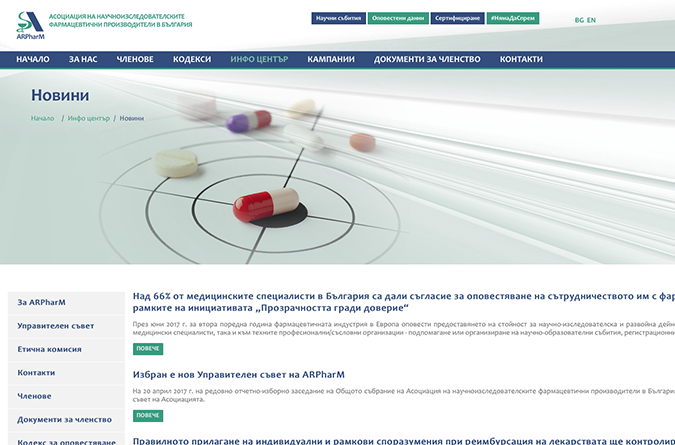The height and width of the screenshot is (445, 675).
Task: Open Документи за членство in sidebar
Action: 66,420
